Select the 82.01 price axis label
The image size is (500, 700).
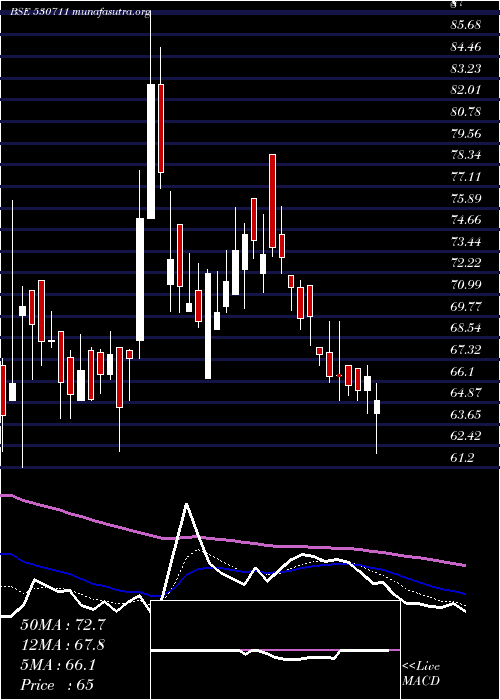pyautogui.click(x=466, y=90)
